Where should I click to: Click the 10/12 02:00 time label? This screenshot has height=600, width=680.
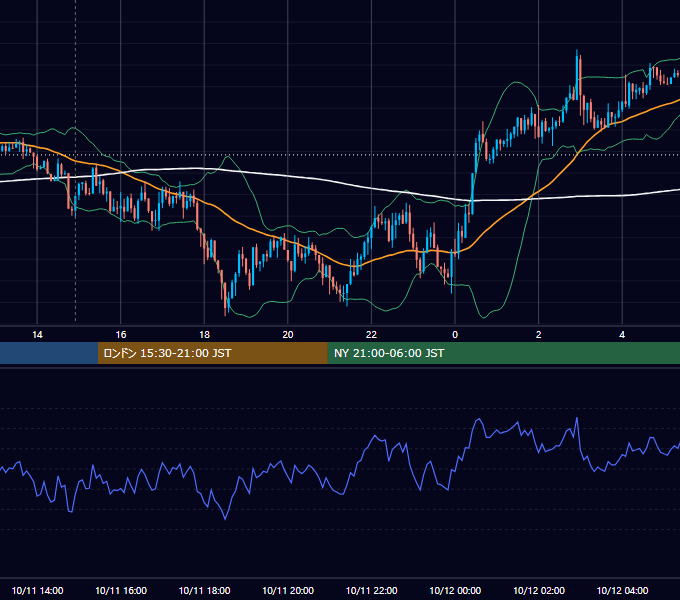(539, 590)
